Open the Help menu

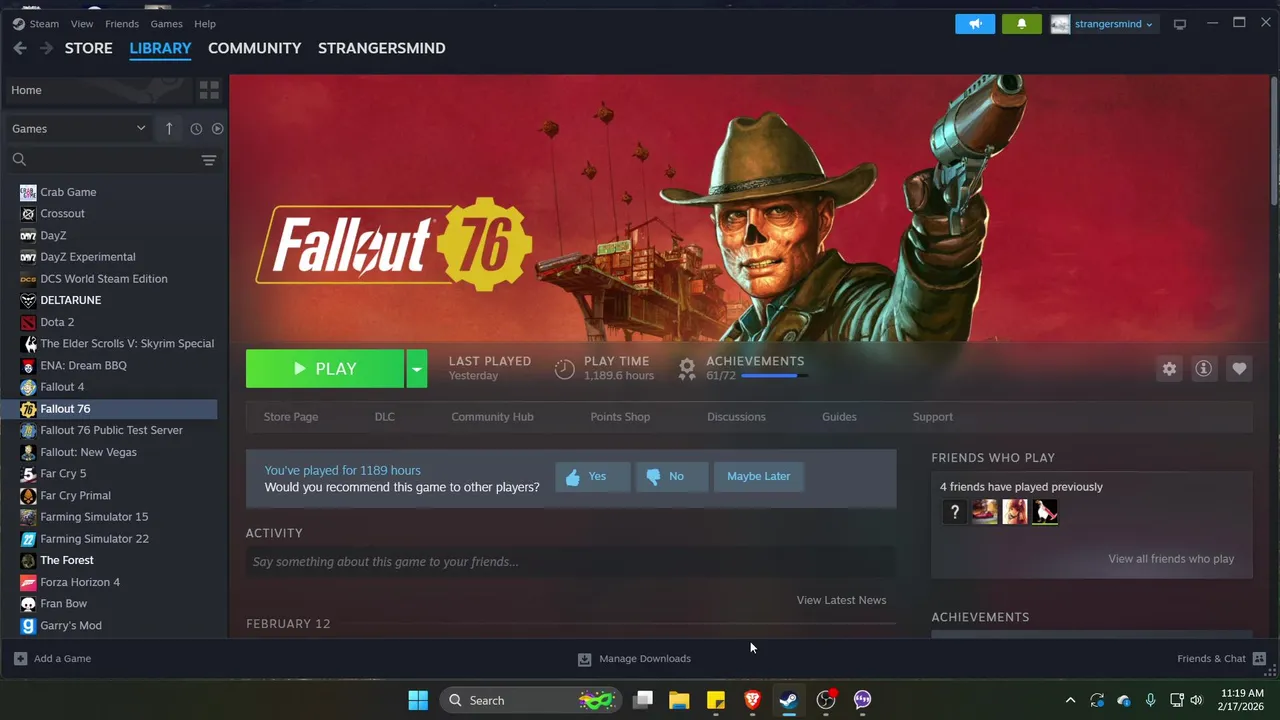tap(205, 24)
